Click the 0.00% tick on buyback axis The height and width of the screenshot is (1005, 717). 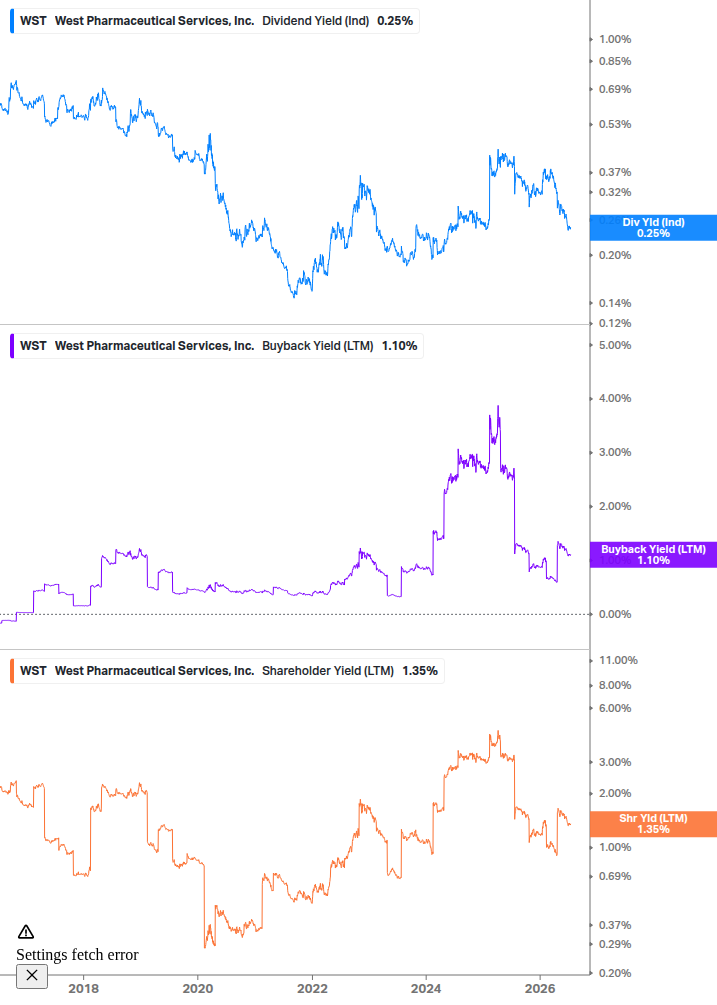click(615, 615)
